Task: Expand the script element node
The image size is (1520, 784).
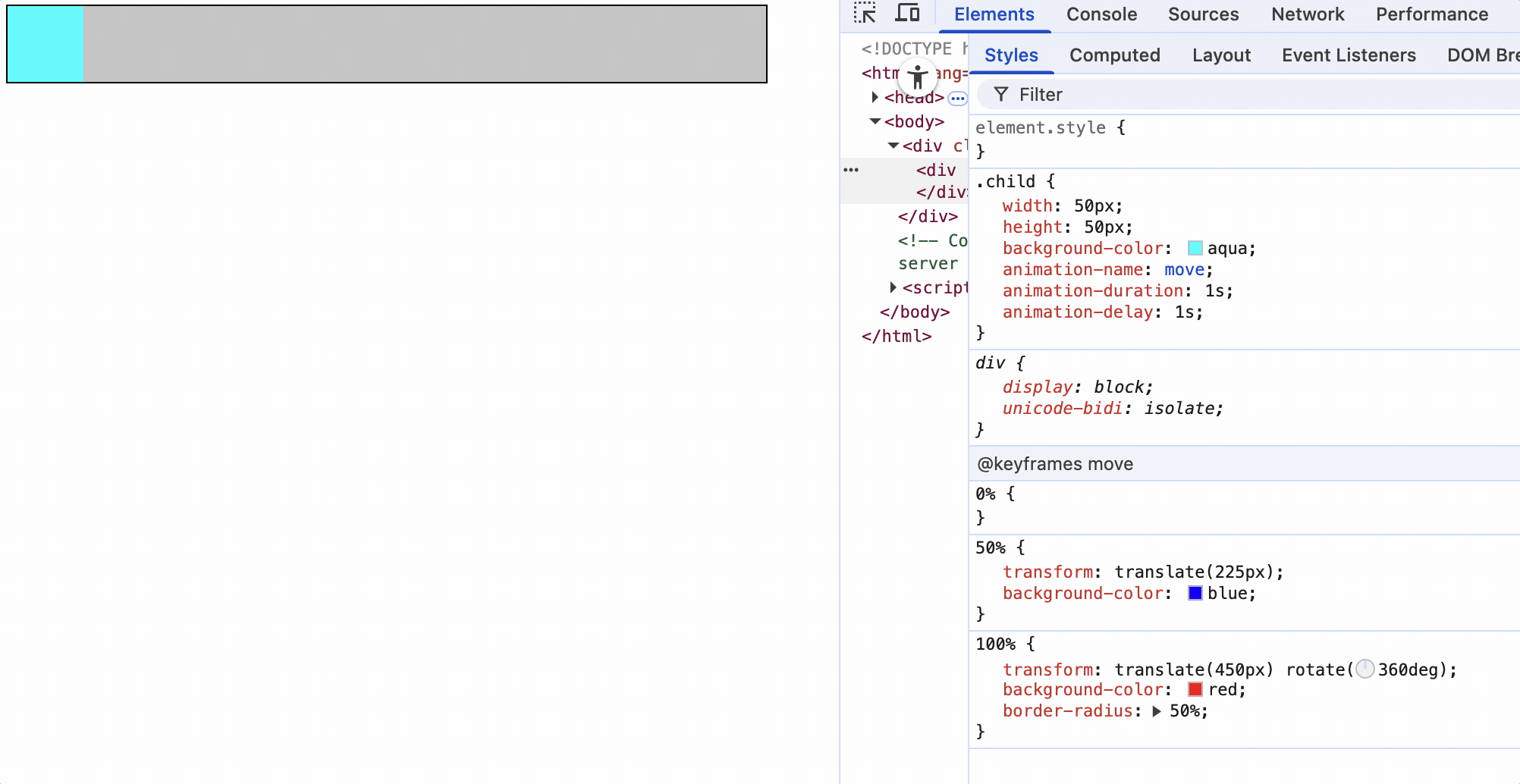Action: (893, 287)
